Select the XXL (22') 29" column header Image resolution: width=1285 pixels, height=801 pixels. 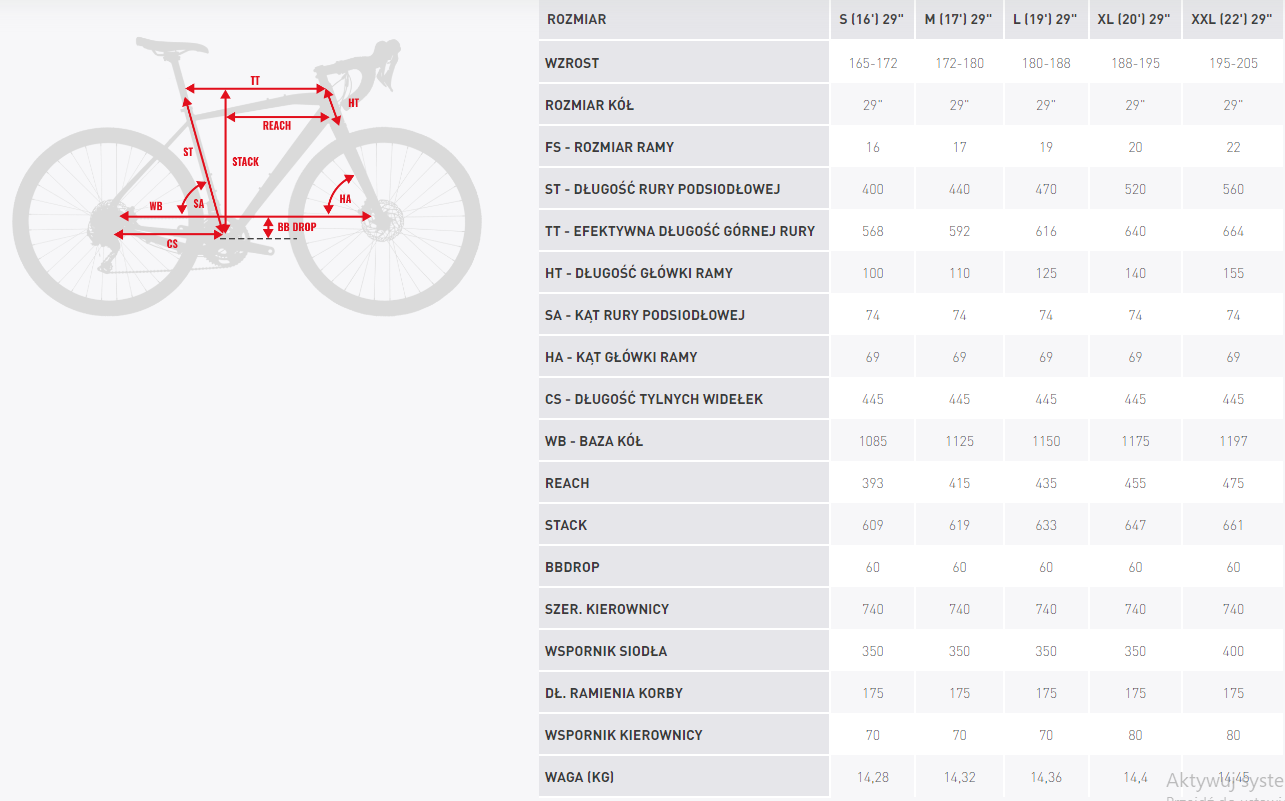(x=1232, y=20)
